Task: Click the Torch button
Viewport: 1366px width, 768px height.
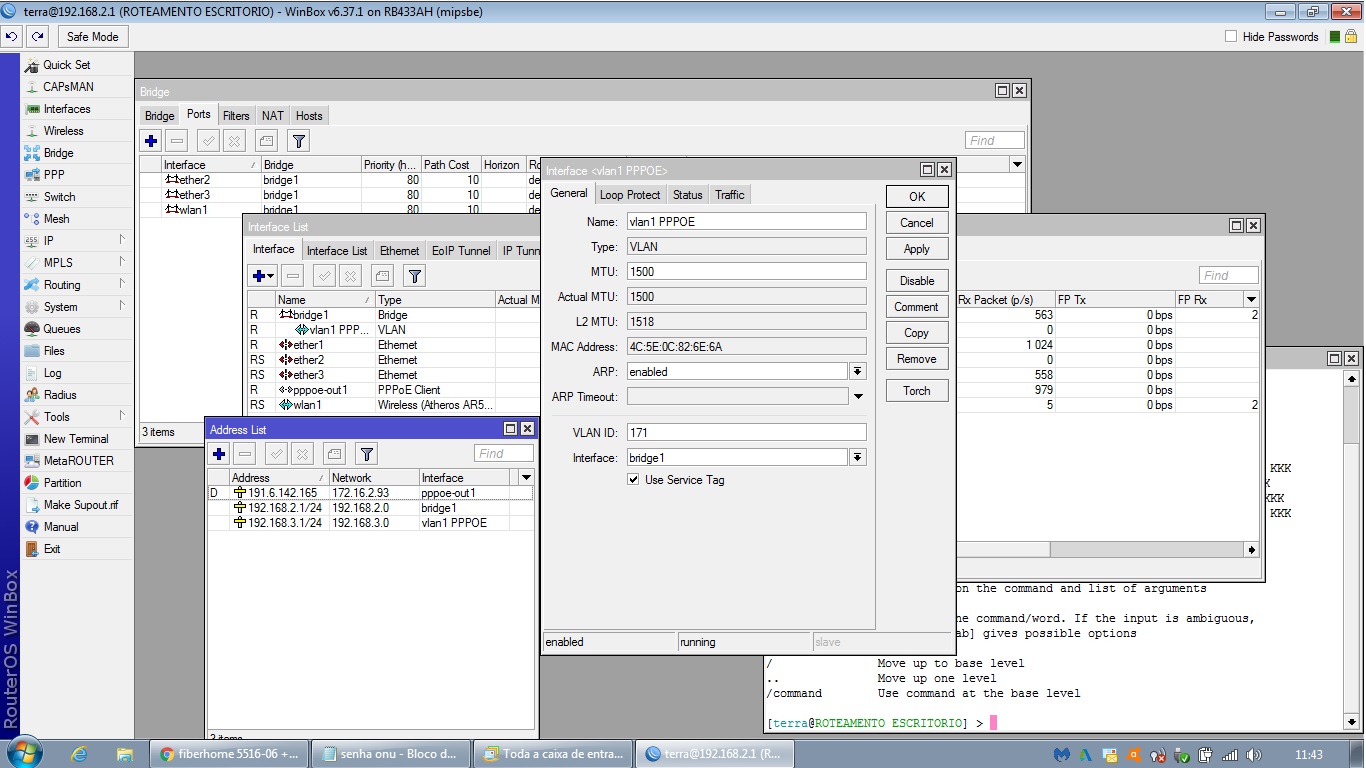Action: pyautogui.click(x=916, y=391)
